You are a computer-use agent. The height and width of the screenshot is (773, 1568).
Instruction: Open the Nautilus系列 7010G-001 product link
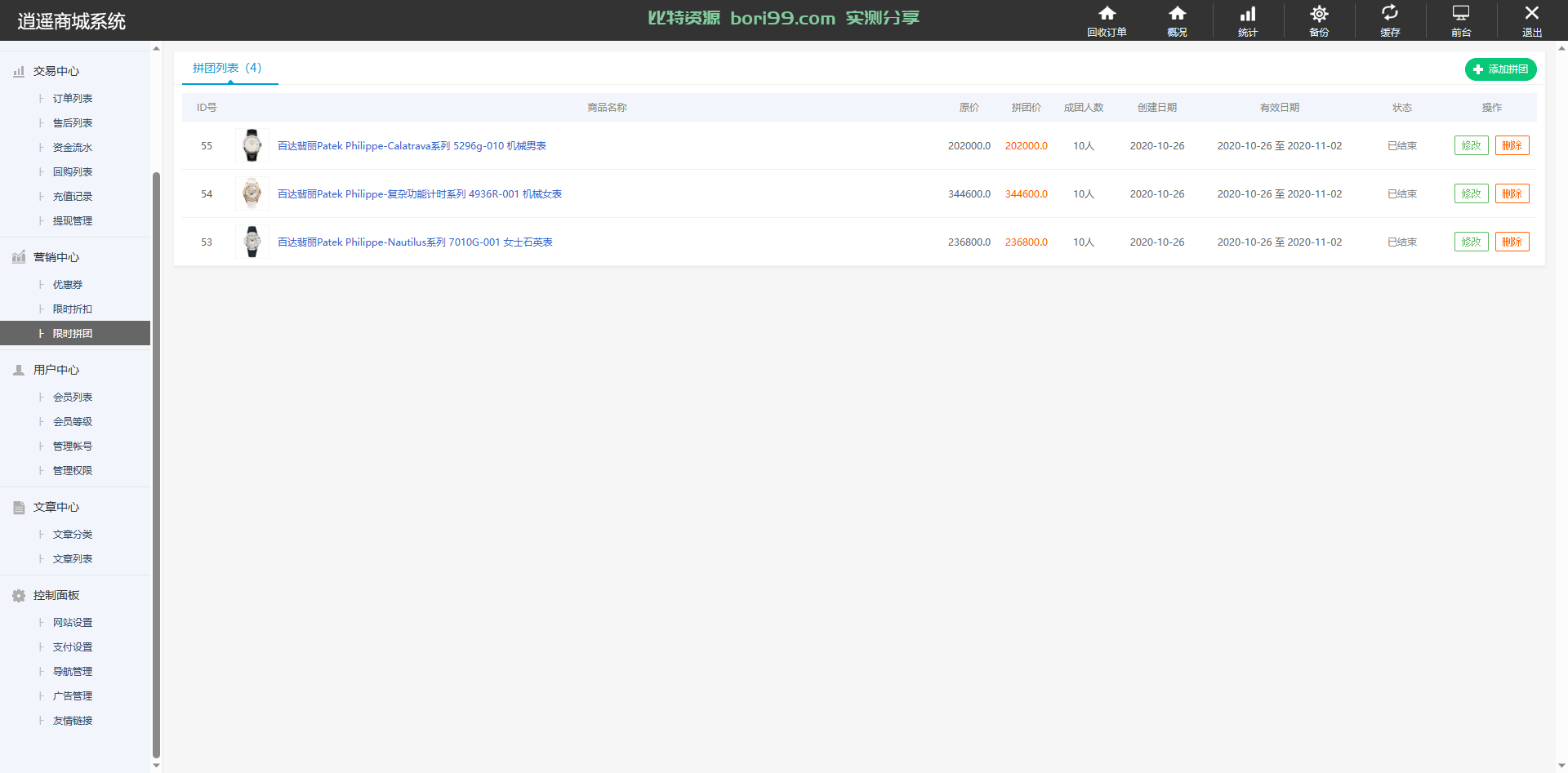[415, 242]
